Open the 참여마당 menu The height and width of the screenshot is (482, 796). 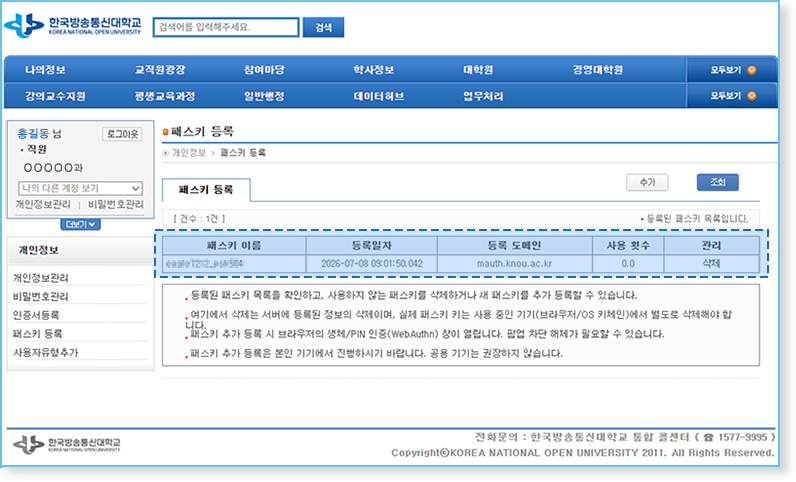click(264, 70)
